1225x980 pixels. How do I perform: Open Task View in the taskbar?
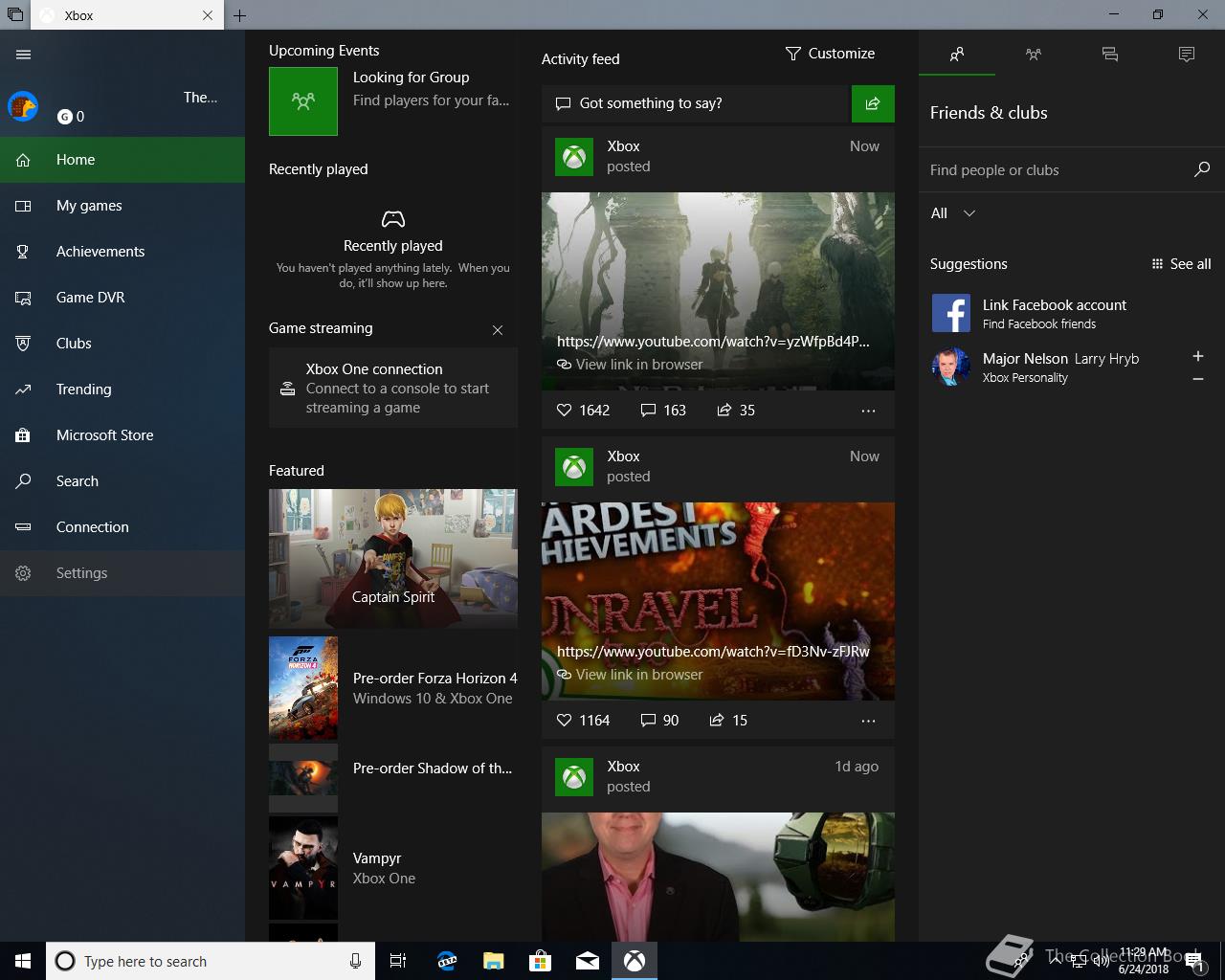tap(398, 961)
